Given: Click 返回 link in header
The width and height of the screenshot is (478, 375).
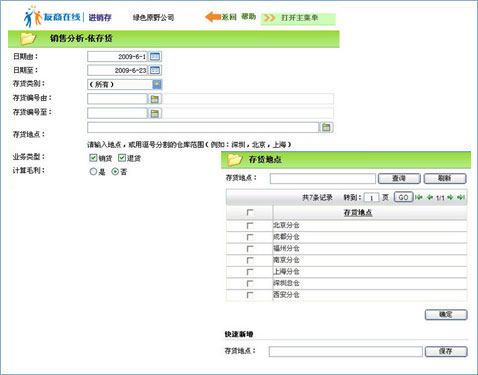Looking at the screenshot, I should pos(229,17).
